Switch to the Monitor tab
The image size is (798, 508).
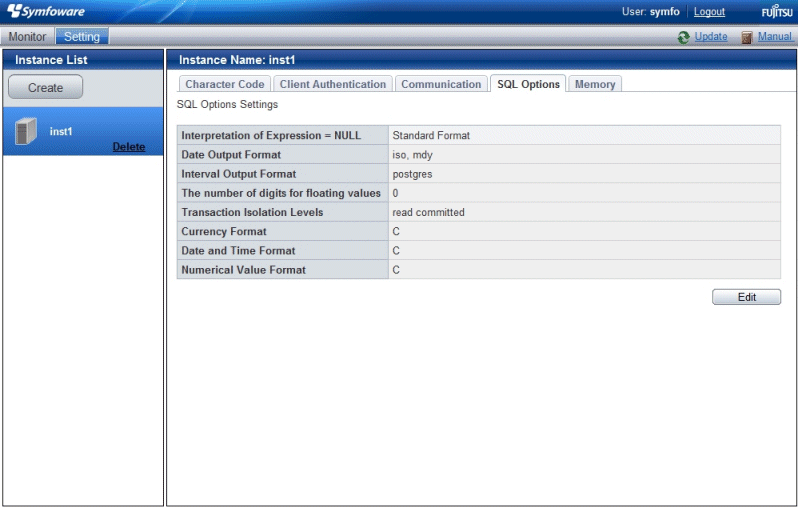pyautogui.click(x=27, y=37)
